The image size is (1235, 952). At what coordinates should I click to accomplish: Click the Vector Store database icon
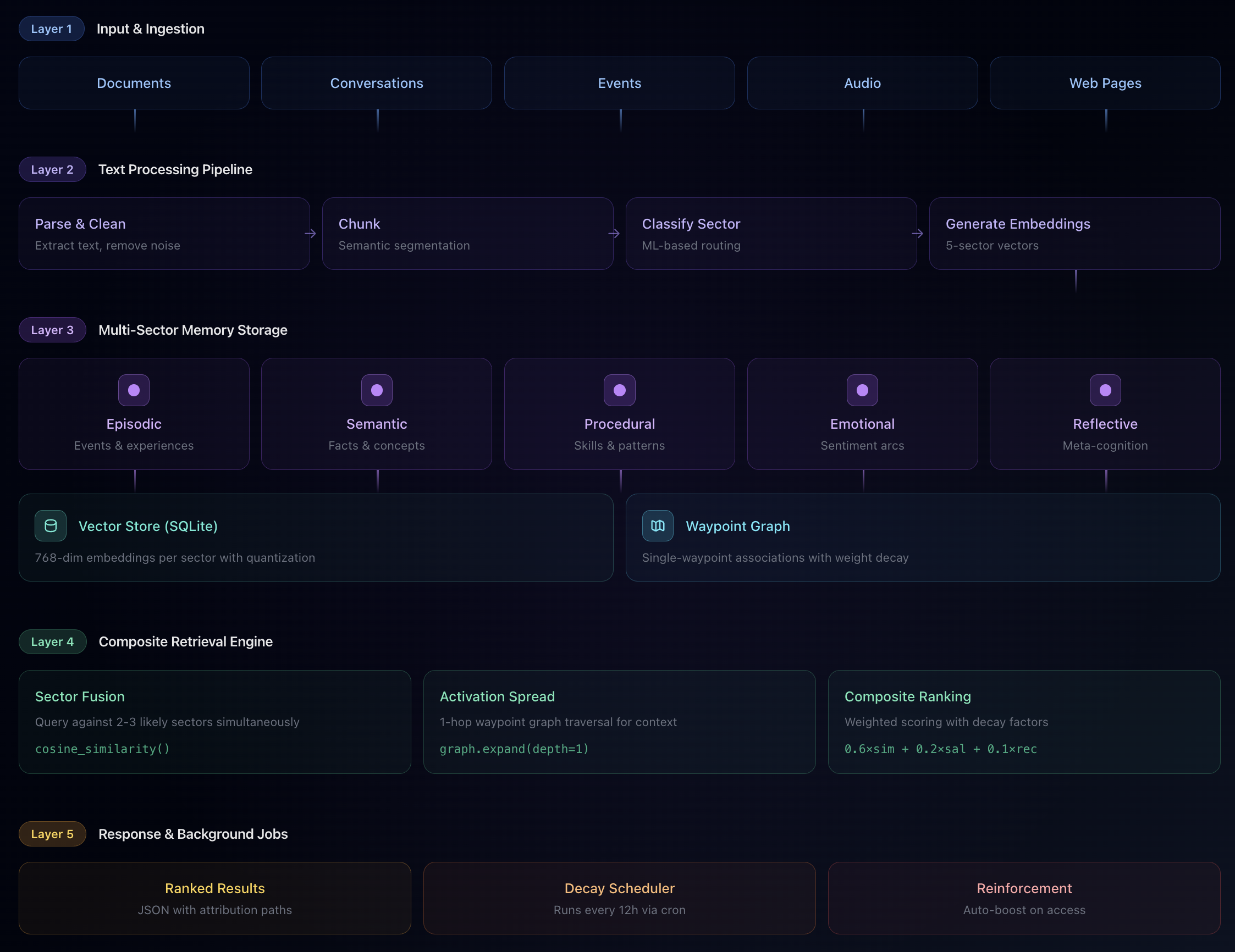coord(51,526)
